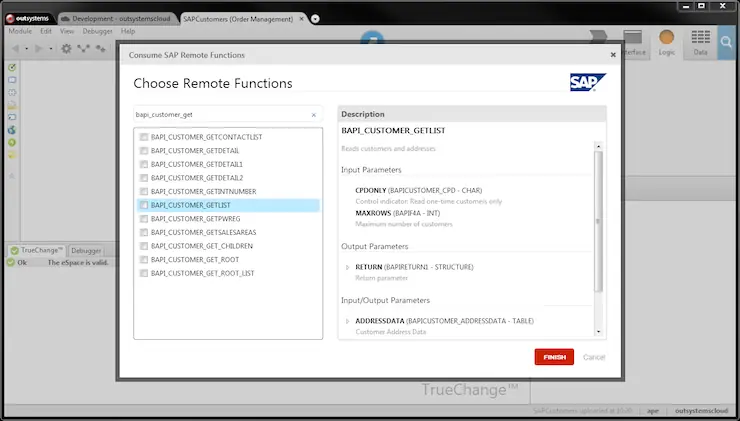The width and height of the screenshot is (740, 421).
Task: Click the SAP logo
Action: (588, 83)
